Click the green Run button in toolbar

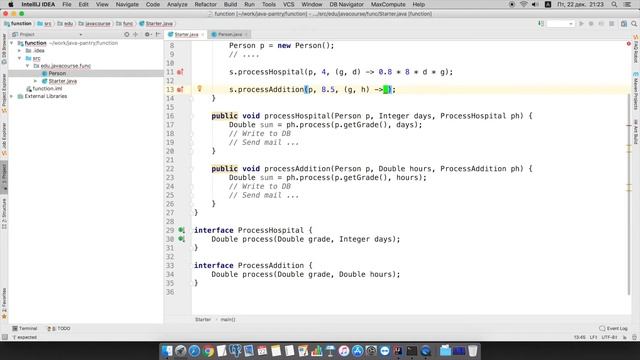click(x=581, y=24)
